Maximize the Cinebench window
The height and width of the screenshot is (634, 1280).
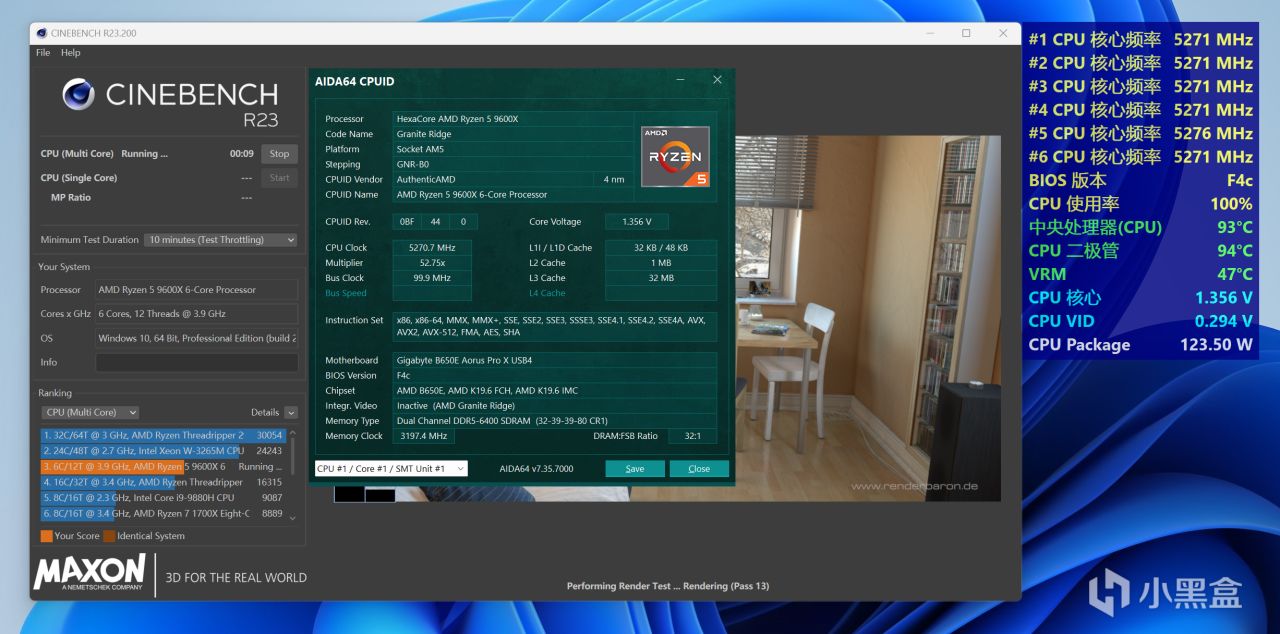tap(966, 33)
